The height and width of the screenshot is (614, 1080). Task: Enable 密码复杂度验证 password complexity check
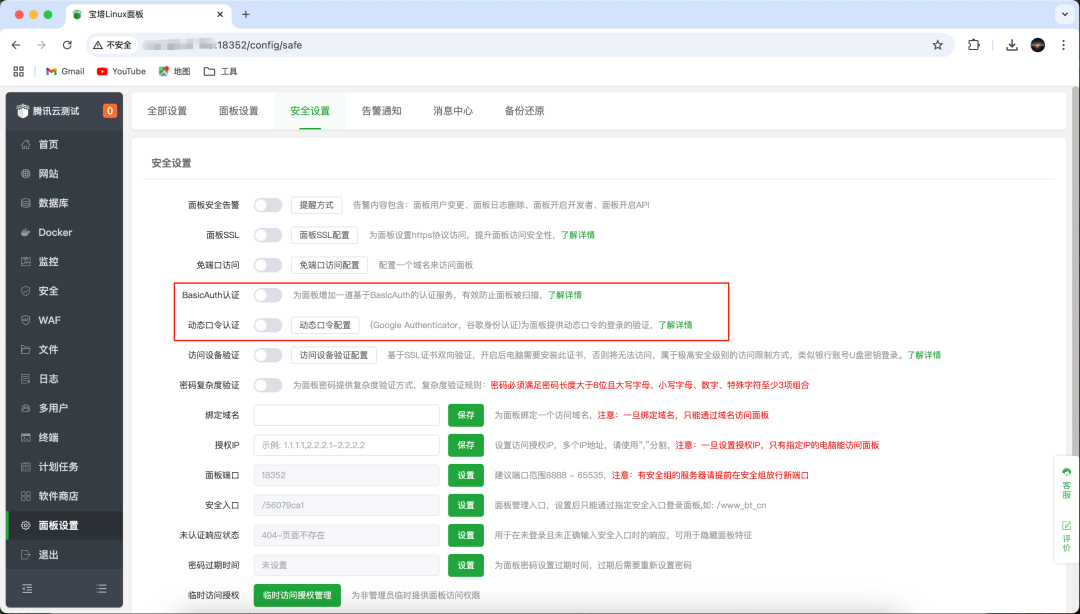tap(267, 385)
